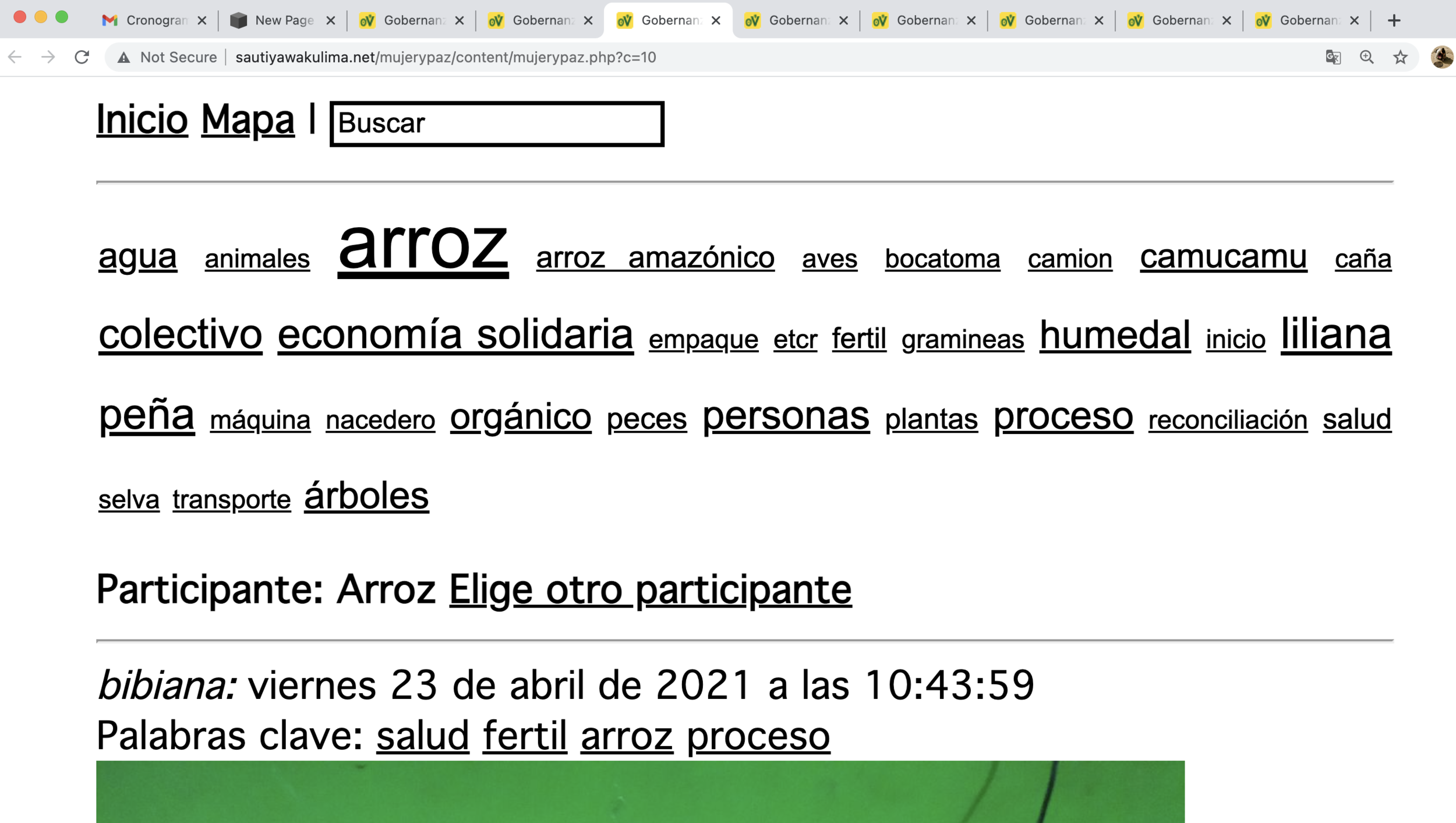Open Google Translate from the address bar

click(x=1333, y=57)
